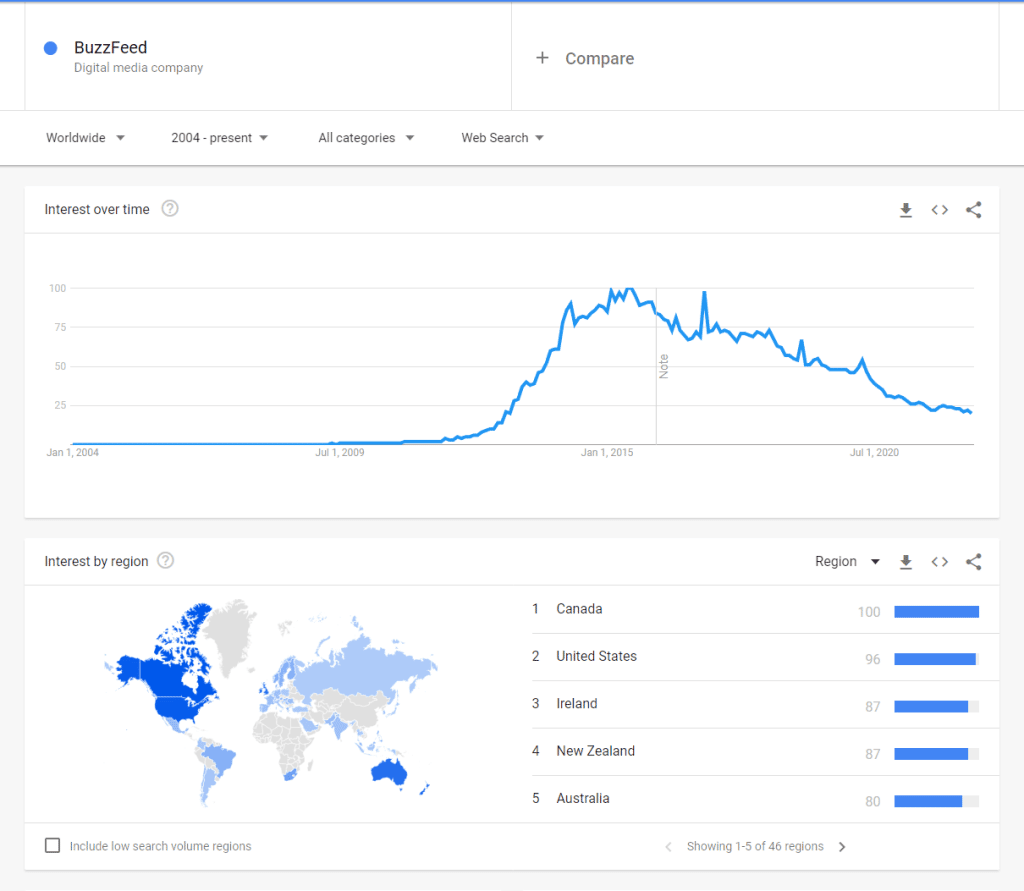Download Interest over time data
The height and width of the screenshot is (891, 1024).
(x=906, y=210)
